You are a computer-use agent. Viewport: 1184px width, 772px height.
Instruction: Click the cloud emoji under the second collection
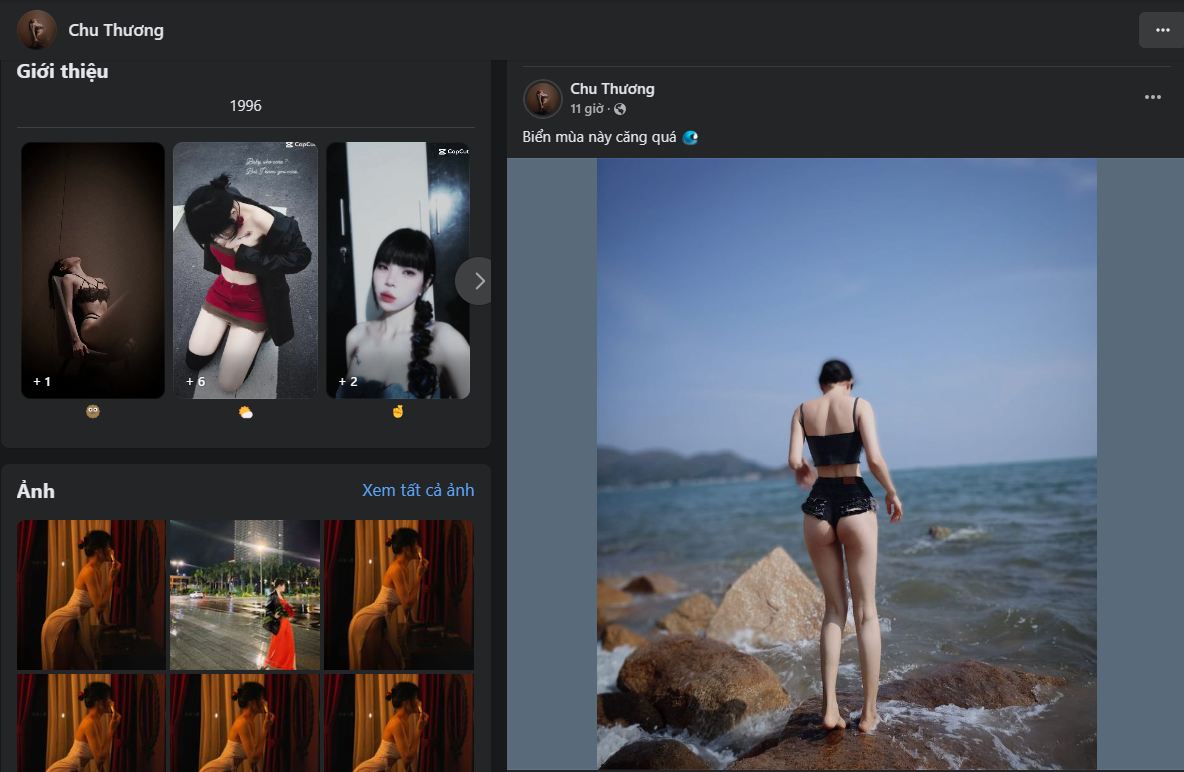tap(245, 412)
